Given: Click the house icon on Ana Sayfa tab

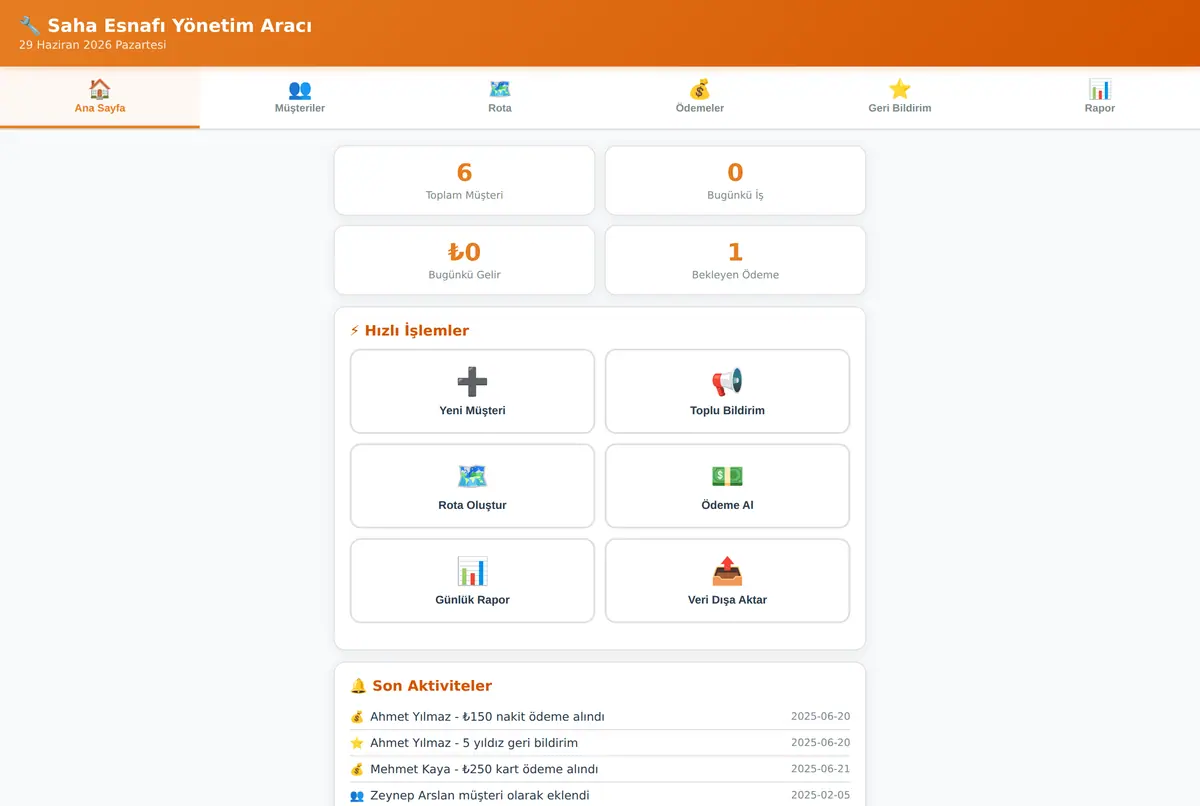Looking at the screenshot, I should [x=100, y=89].
